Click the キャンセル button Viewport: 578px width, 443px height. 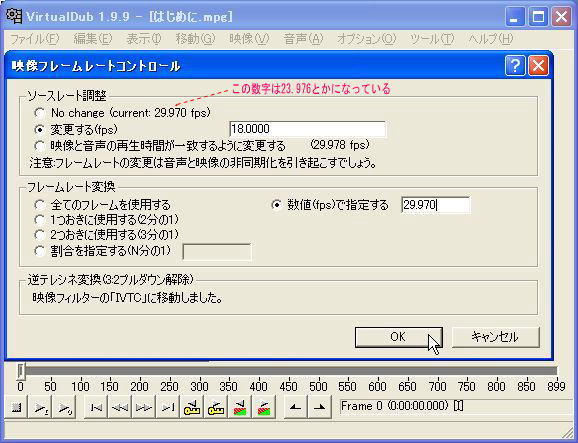(x=495, y=337)
